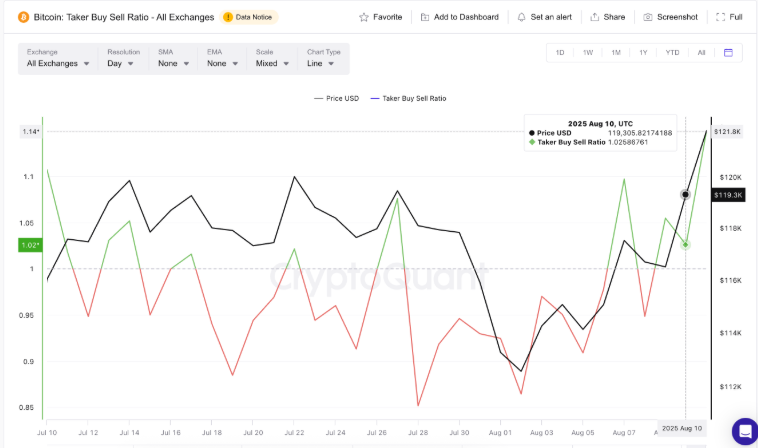Screen dimensions: 758x448
Task: Take a chart Screenshot via camera icon
Action: pyautogui.click(x=648, y=17)
